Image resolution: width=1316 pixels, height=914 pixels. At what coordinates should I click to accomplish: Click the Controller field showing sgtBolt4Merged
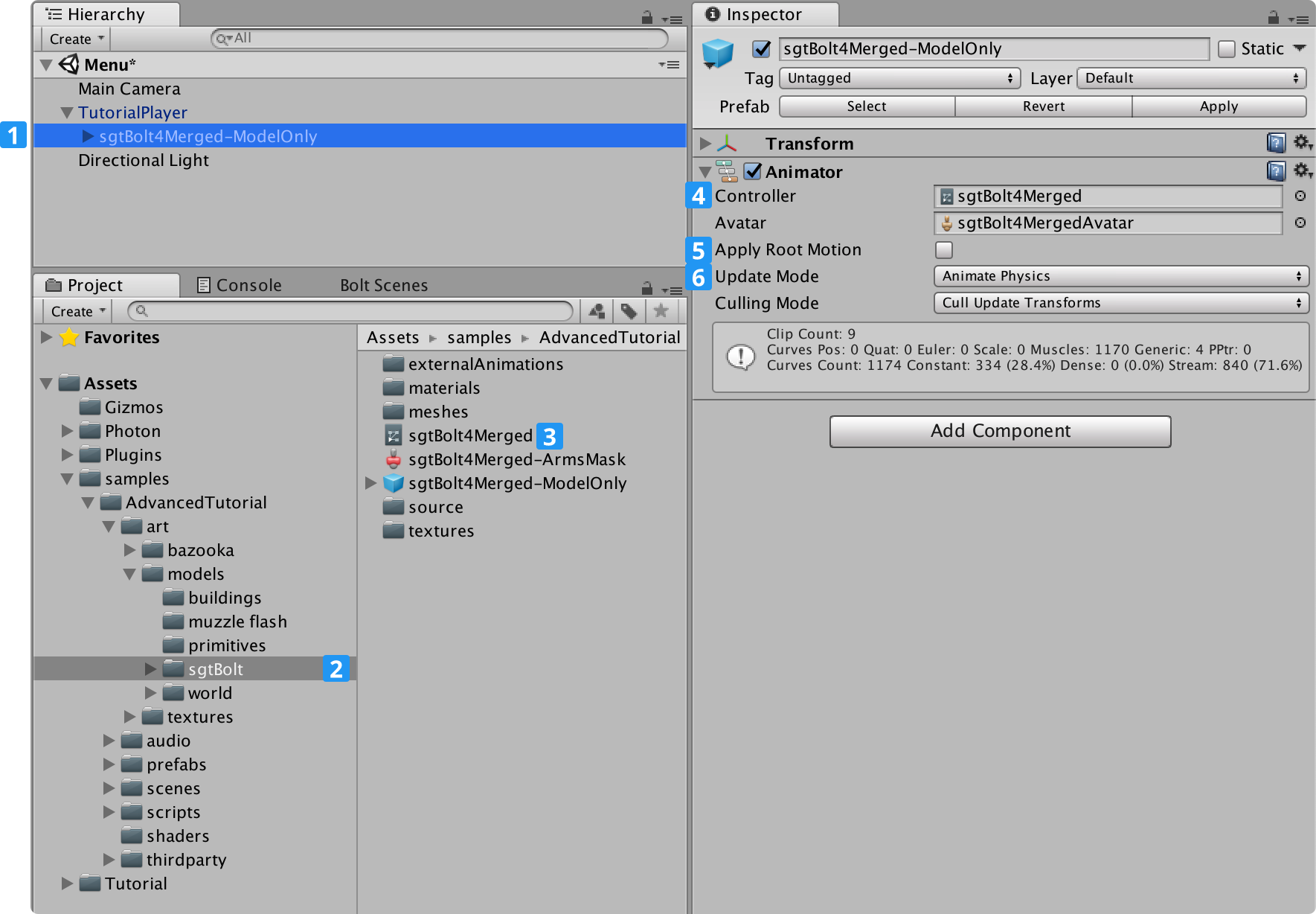coord(1108,196)
